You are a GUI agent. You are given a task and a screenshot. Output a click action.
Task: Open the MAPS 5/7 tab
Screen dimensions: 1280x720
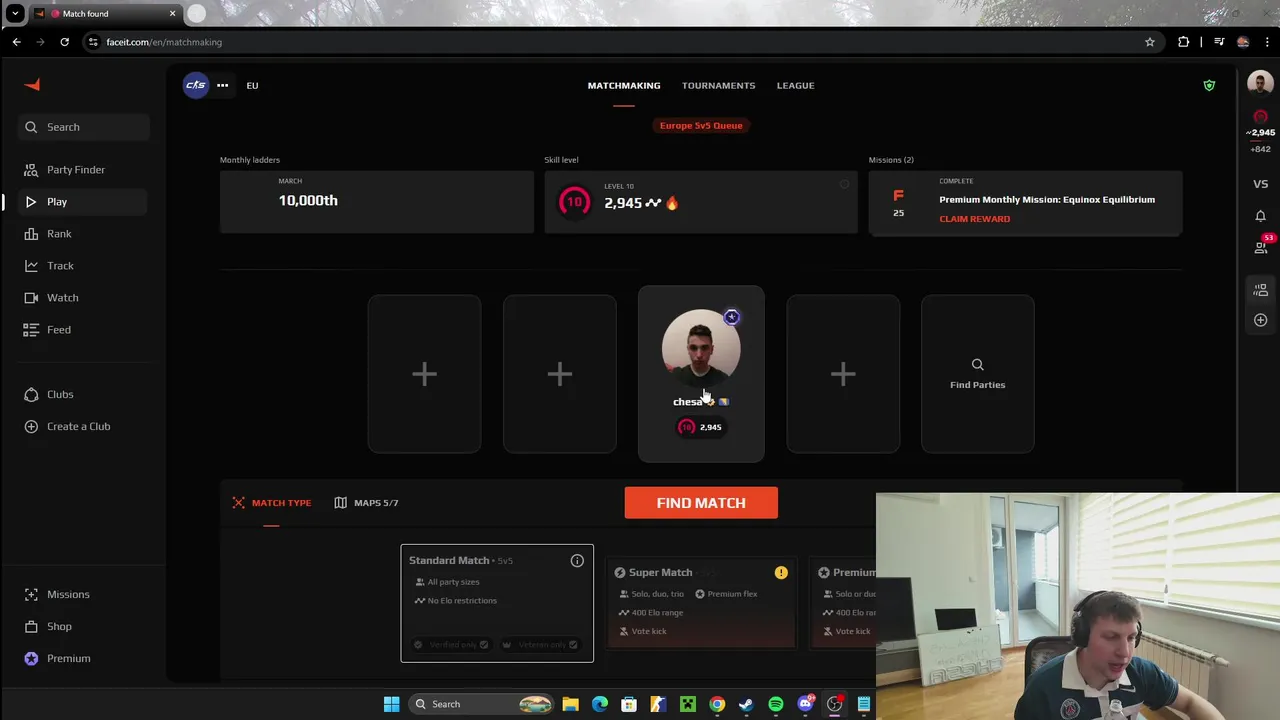coord(367,503)
